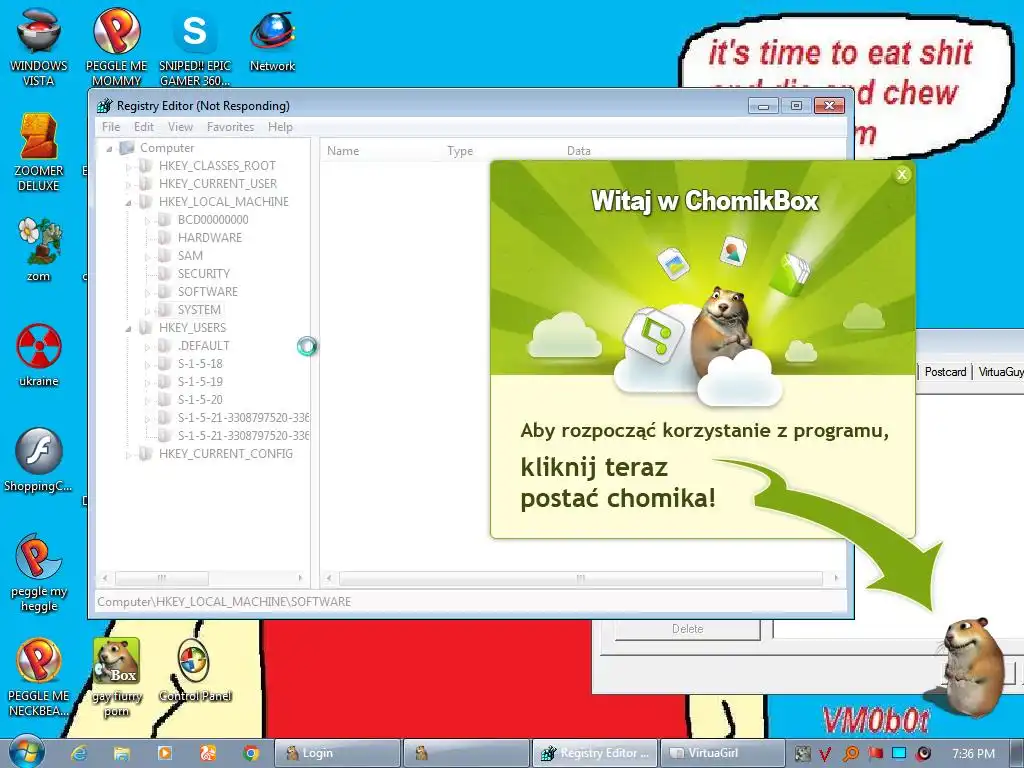Expand the SOFTWARE key

[x=148, y=293]
